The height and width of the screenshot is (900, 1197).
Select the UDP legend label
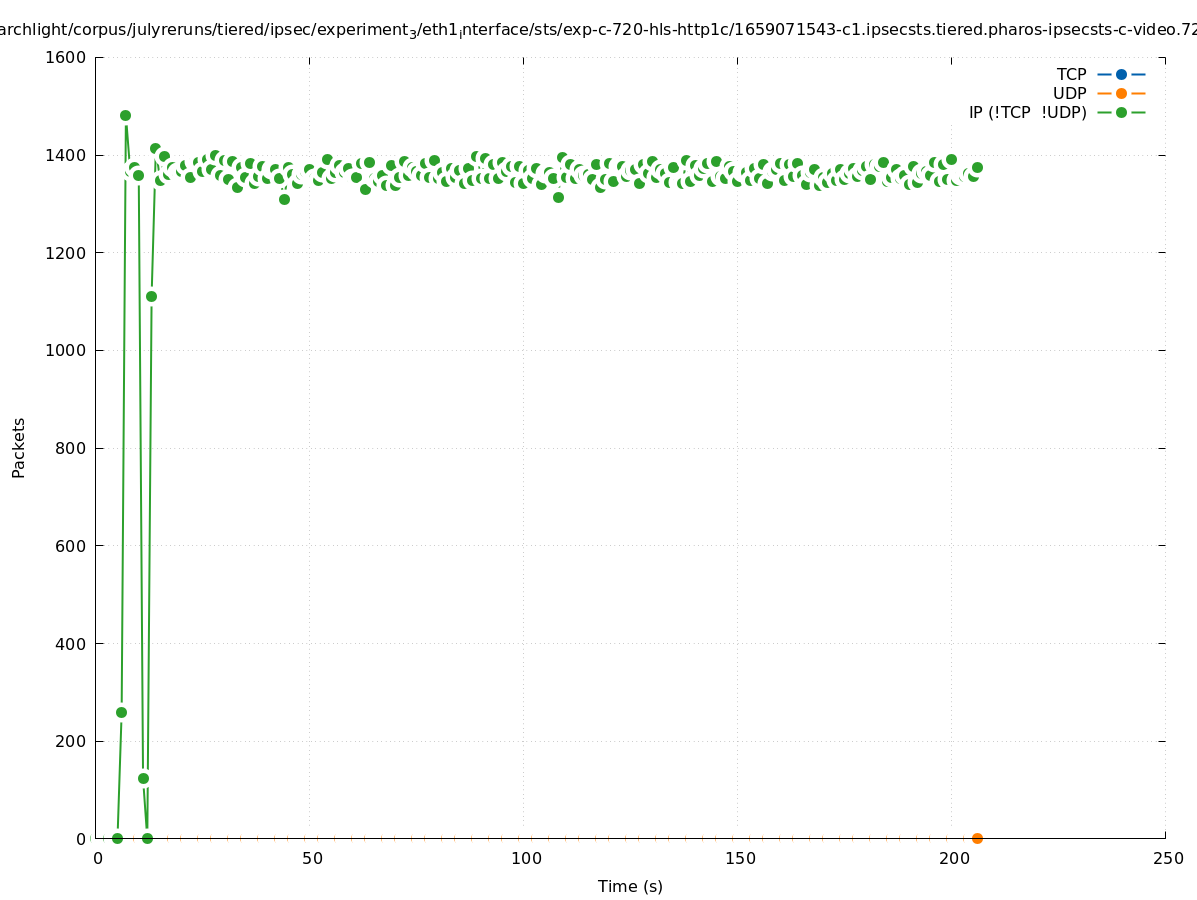tap(1069, 93)
